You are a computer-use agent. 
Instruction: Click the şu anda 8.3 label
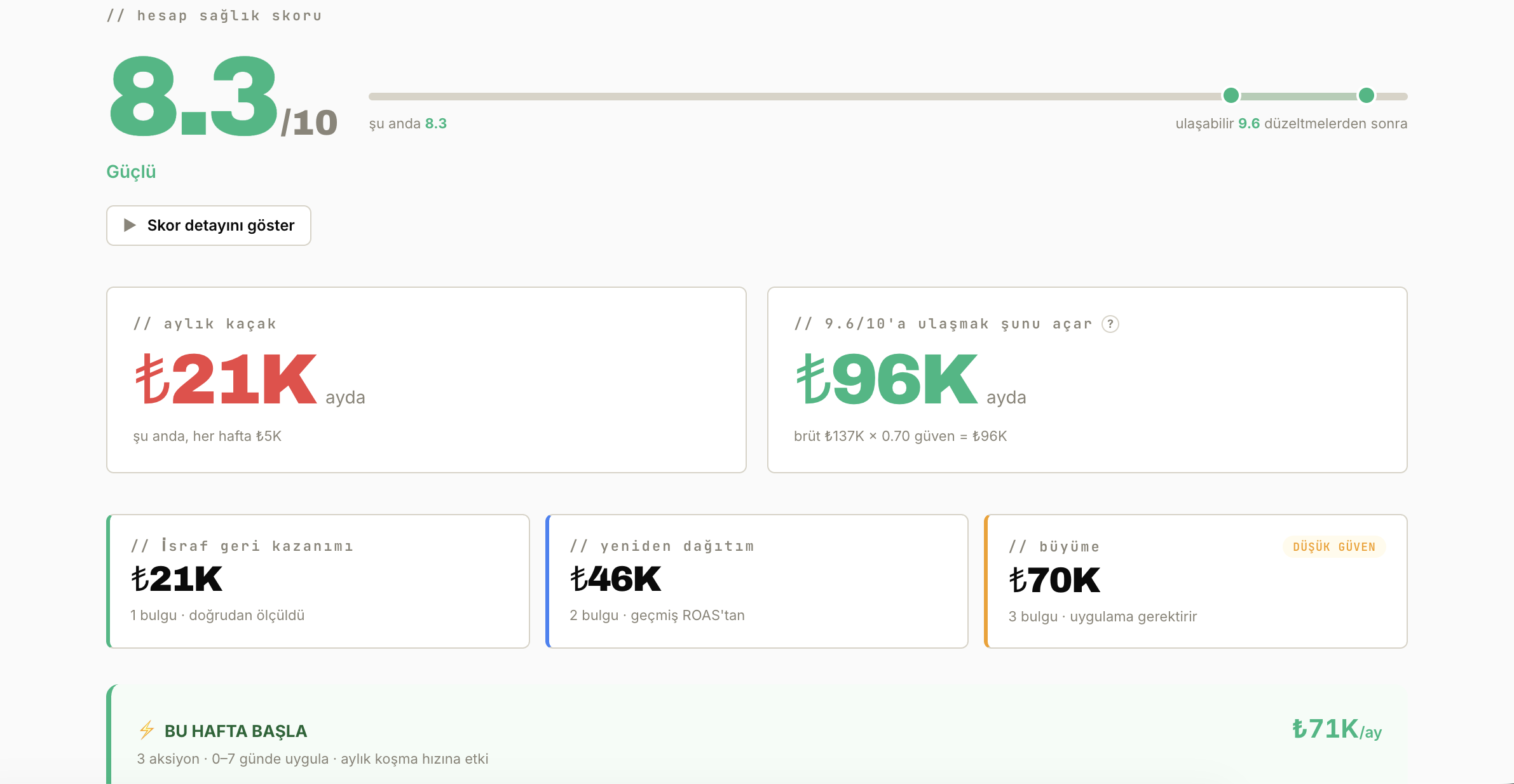[408, 124]
